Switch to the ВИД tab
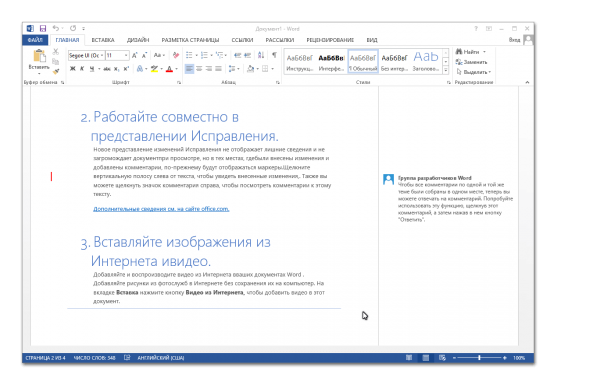This screenshot has width=600, height=385. click(x=372, y=40)
